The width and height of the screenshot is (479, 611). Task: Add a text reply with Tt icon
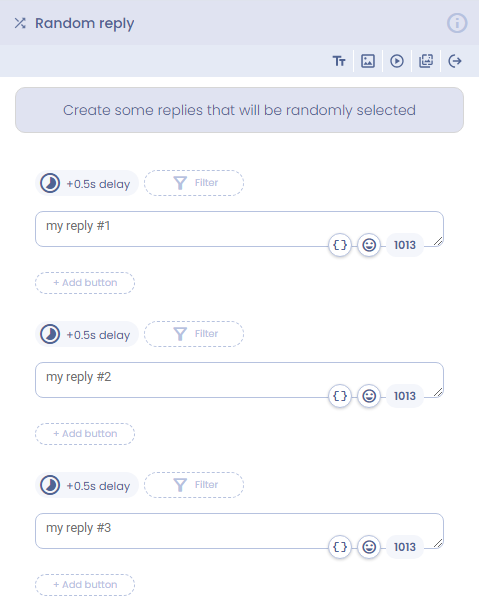(339, 61)
